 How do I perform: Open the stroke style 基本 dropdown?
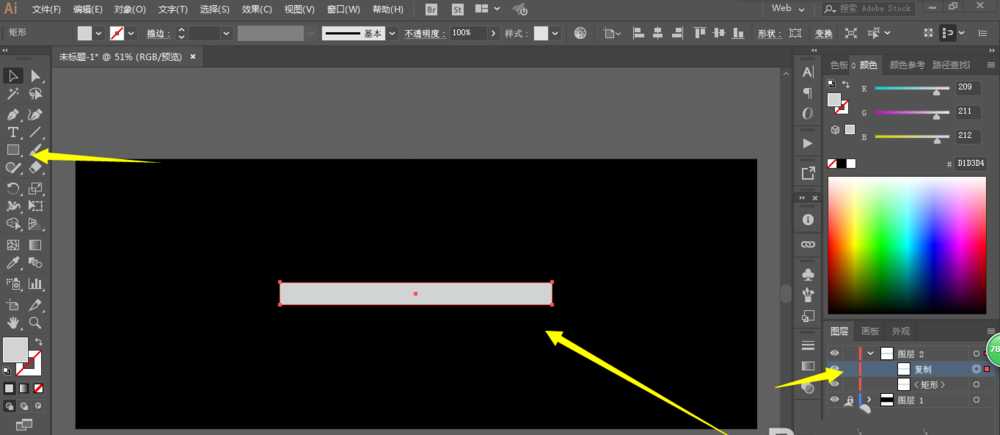(392, 33)
